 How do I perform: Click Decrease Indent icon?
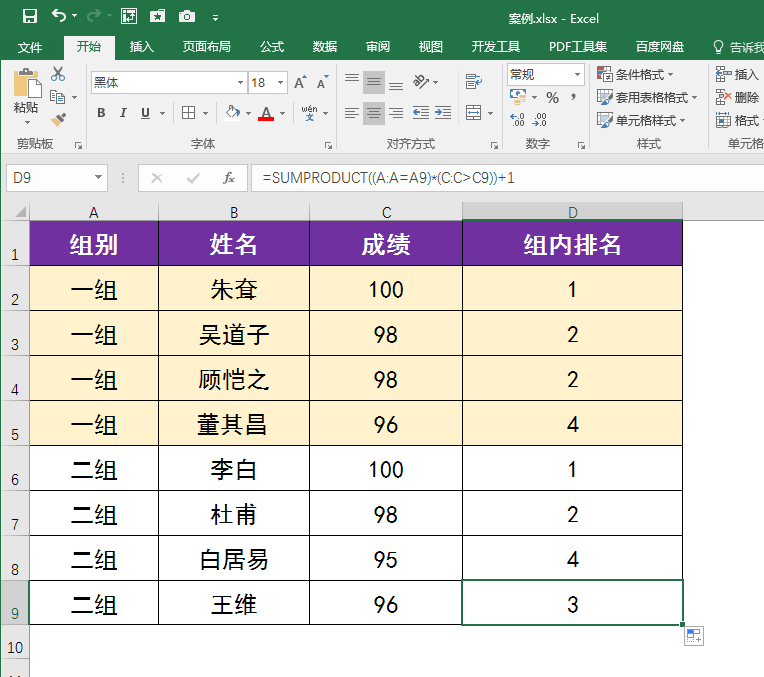[420, 113]
